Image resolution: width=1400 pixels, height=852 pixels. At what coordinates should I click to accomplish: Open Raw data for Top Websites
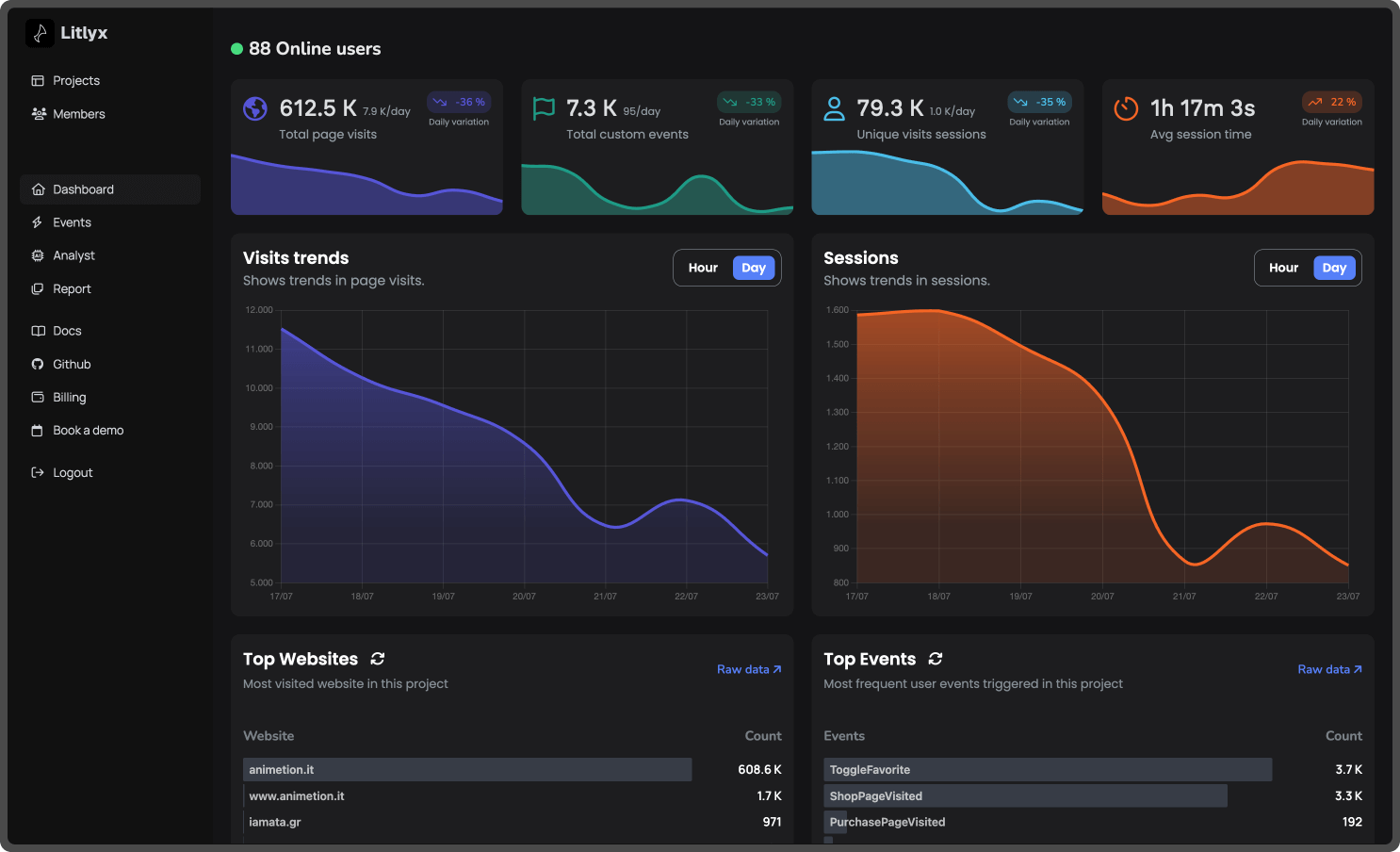click(748, 669)
